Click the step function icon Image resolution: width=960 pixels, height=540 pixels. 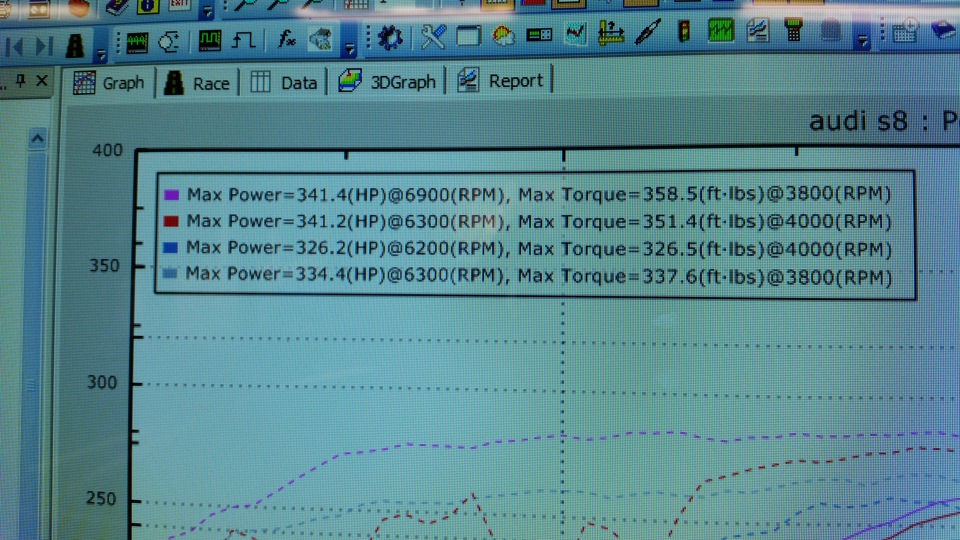coord(244,40)
